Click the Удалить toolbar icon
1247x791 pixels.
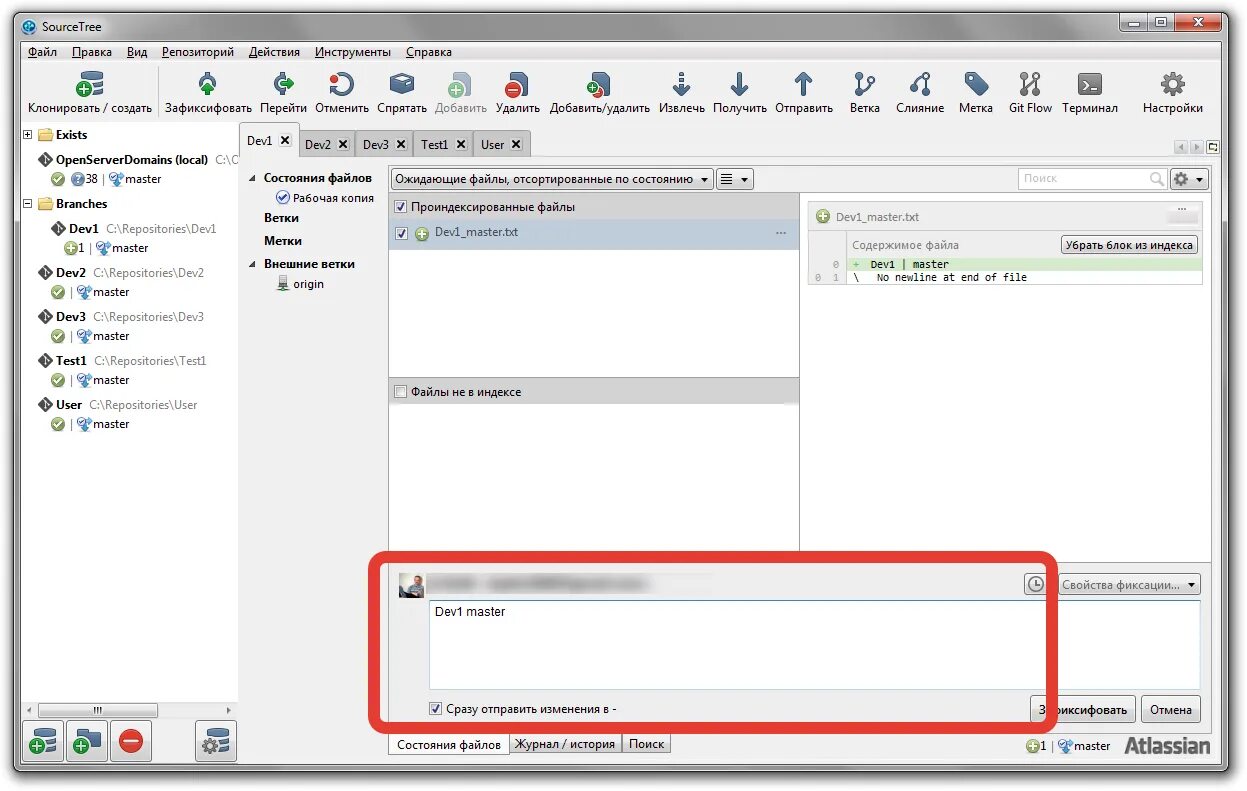coord(517,85)
